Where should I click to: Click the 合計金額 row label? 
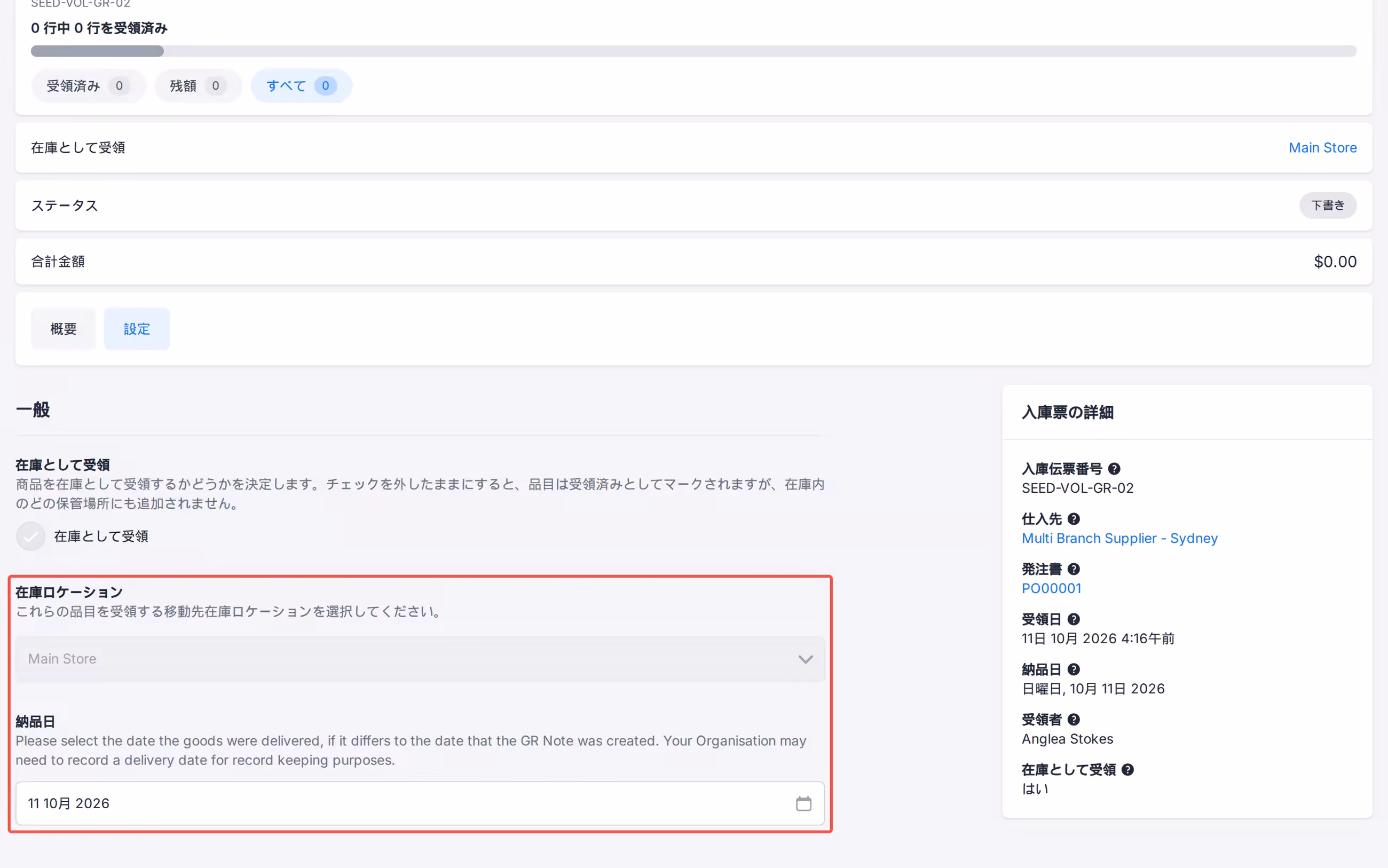tap(58, 262)
